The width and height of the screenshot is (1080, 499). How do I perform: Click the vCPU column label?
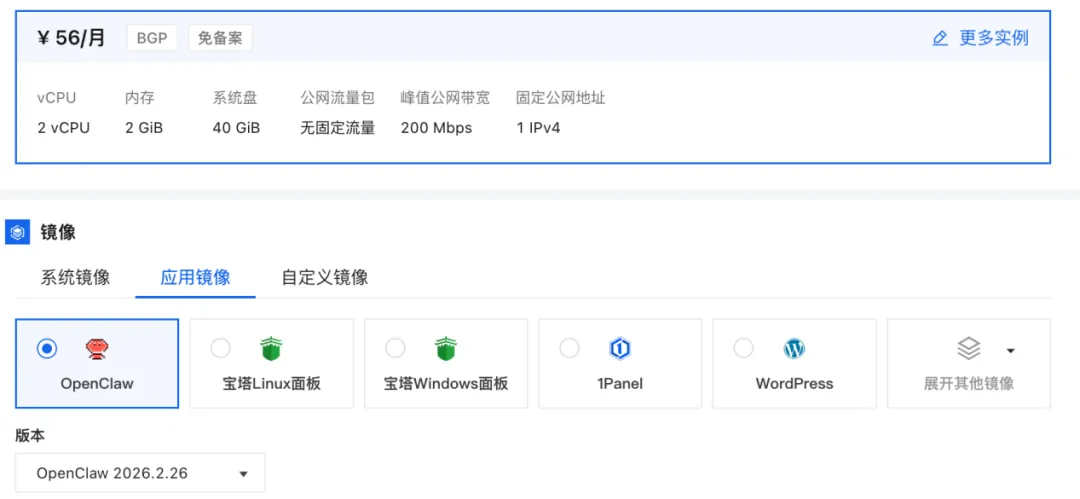(56, 98)
